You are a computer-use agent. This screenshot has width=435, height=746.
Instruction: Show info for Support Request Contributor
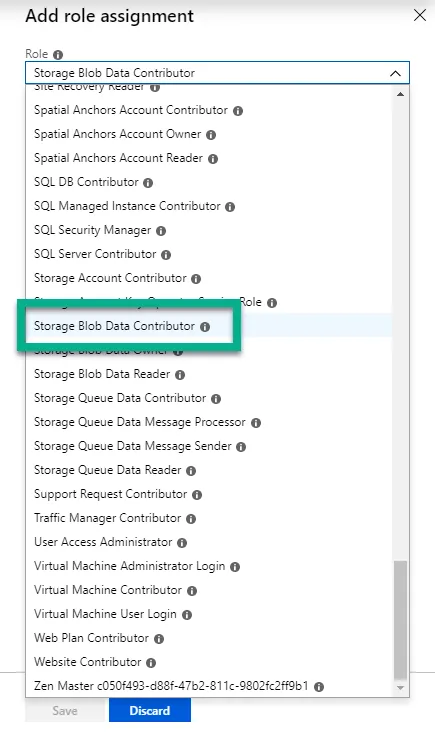[x=197, y=495]
